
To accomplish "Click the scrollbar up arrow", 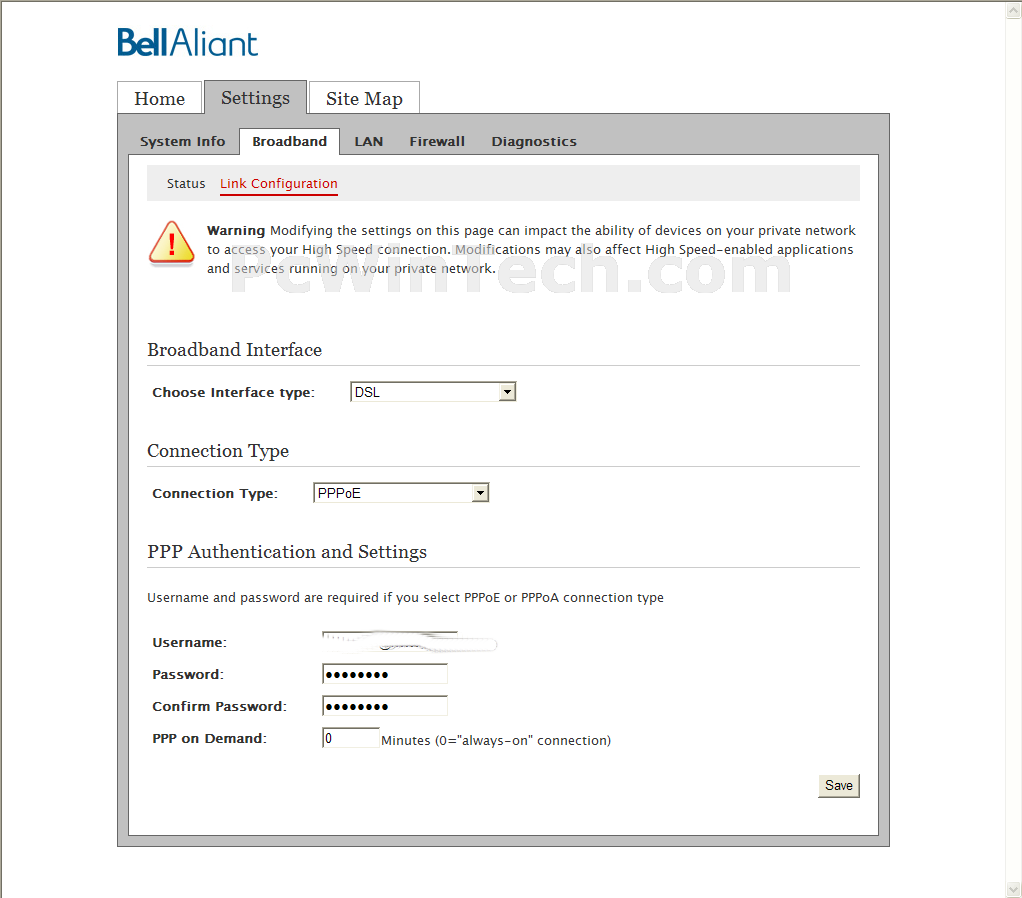I will tap(1014, 10).
